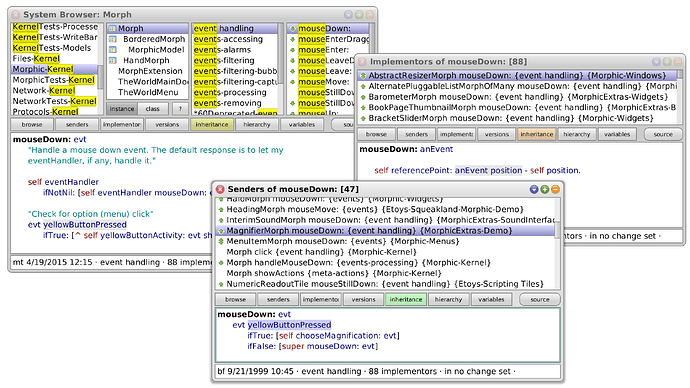The height and width of the screenshot is (388, 690).
Task: Click green arrow icon beside mouseLeave: method
Action: (x=292, y=71)
